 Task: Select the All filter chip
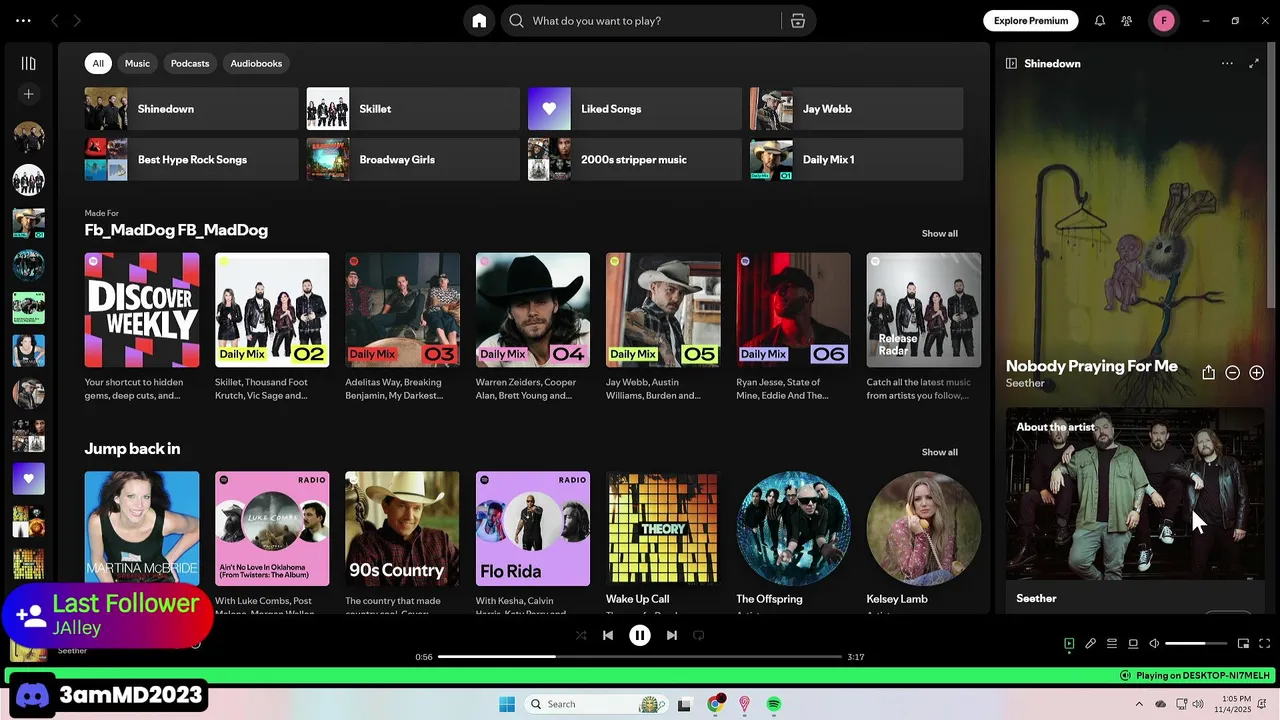click(98, 63)
